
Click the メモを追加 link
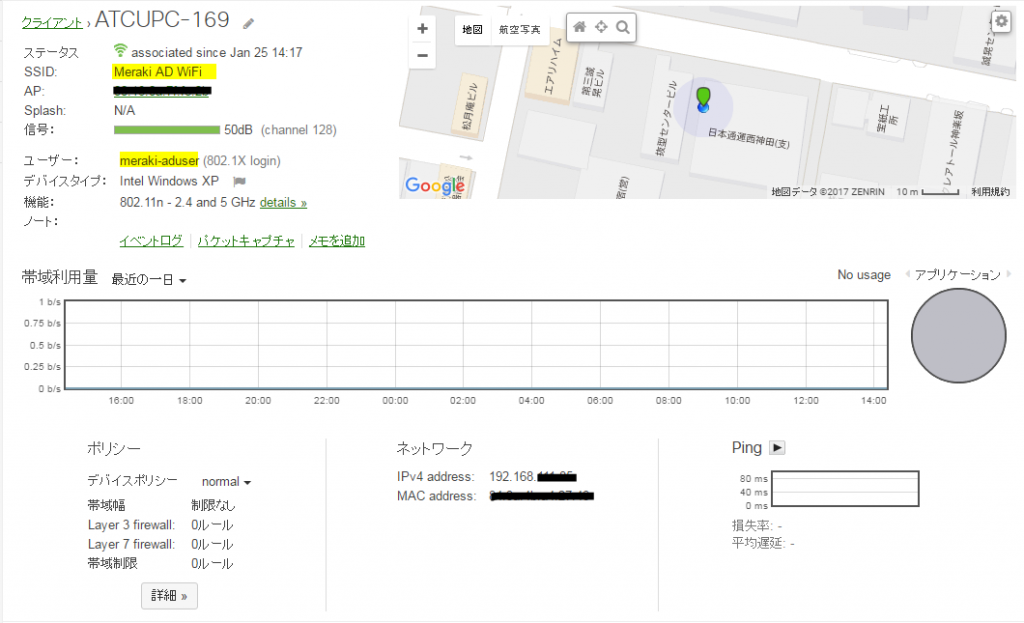point(336,241)
